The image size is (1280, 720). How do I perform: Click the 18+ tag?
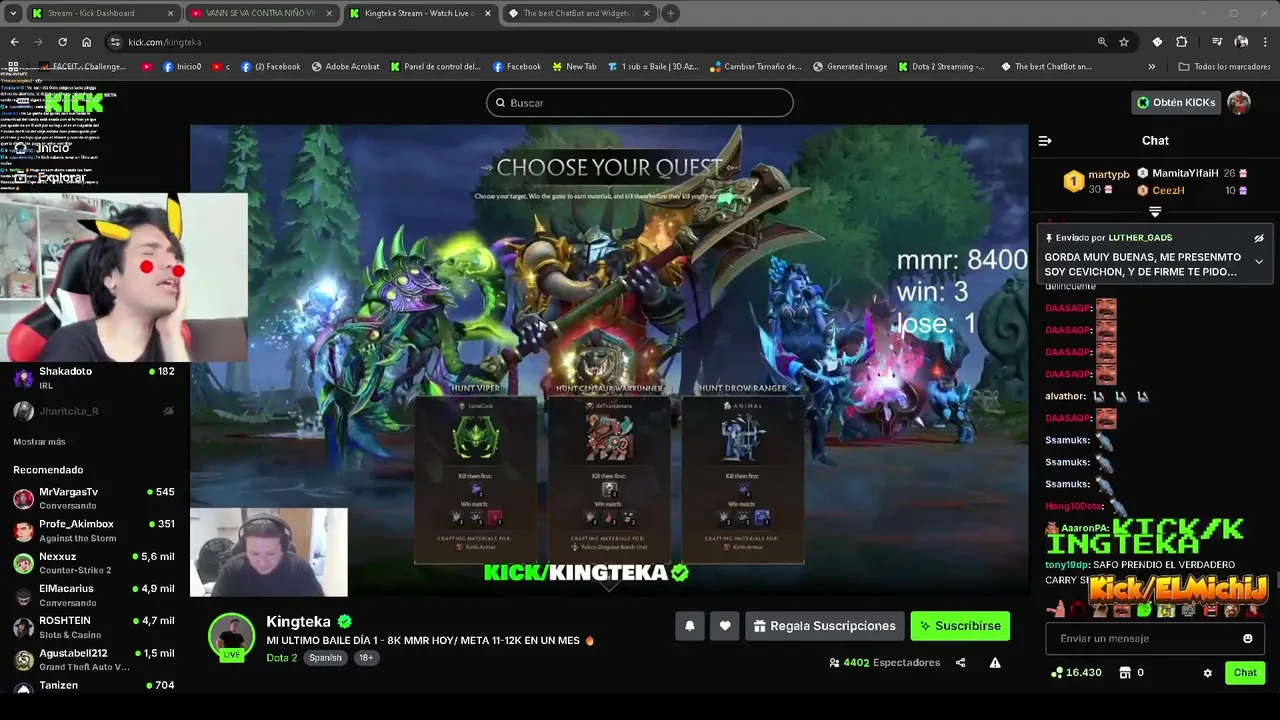click(x=366, y=658)
